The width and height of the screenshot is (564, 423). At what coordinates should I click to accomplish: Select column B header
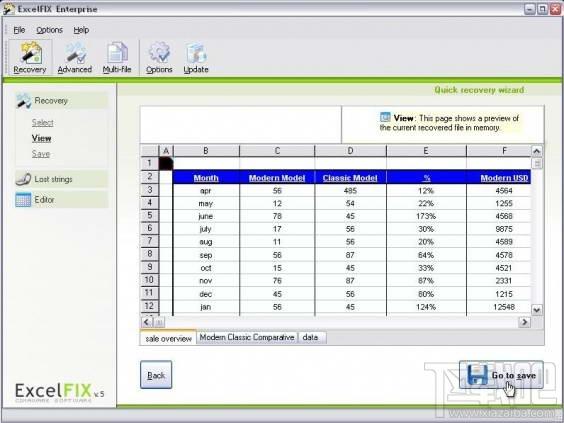click(x=206, y=151)
